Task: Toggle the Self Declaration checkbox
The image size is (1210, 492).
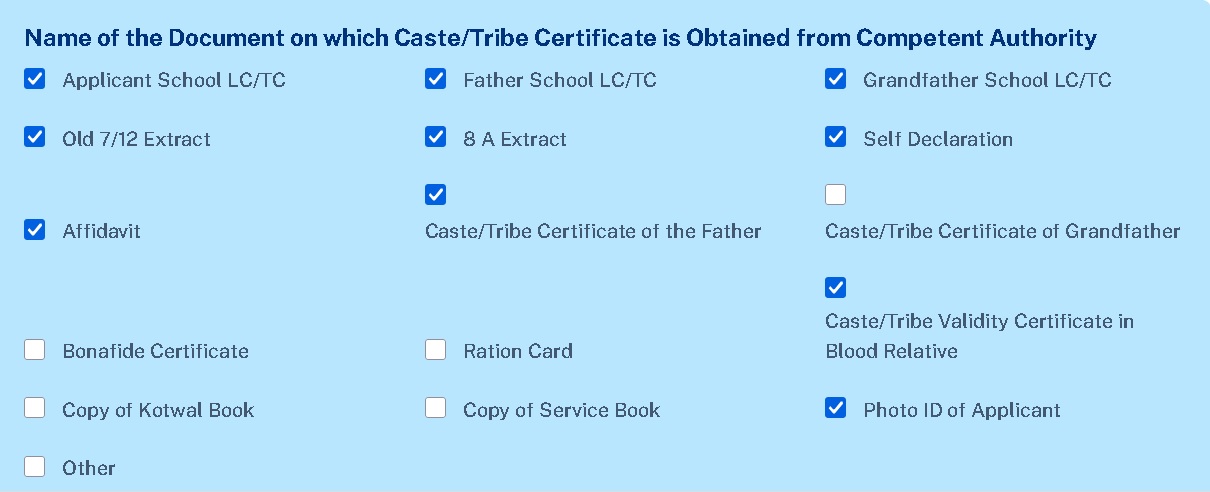Action: point(835,138)
